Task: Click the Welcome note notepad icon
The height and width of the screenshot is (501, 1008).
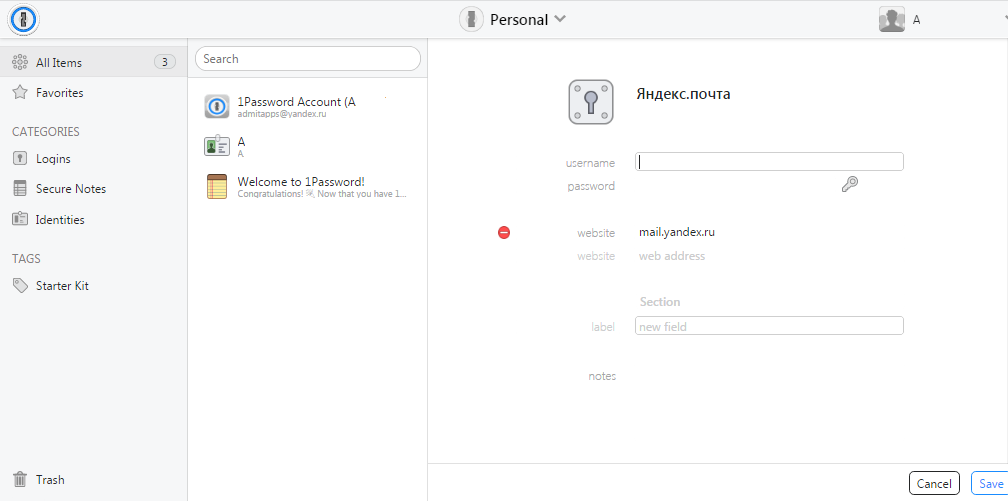Action: tap(217, 186)
